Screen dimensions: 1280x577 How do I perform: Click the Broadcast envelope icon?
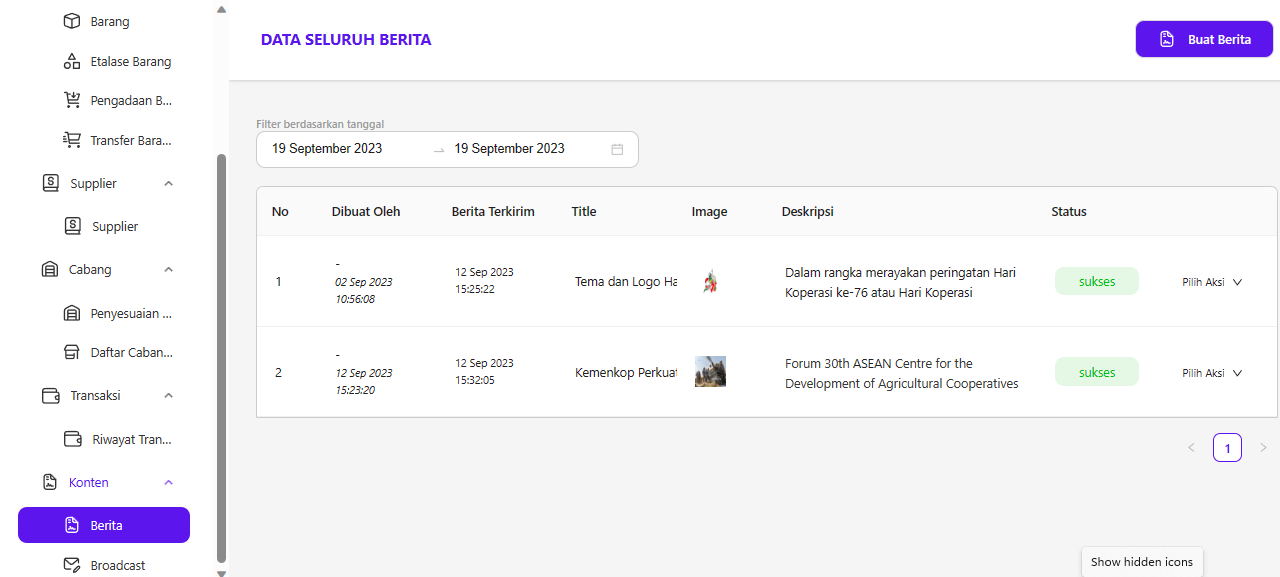(72, 565)
